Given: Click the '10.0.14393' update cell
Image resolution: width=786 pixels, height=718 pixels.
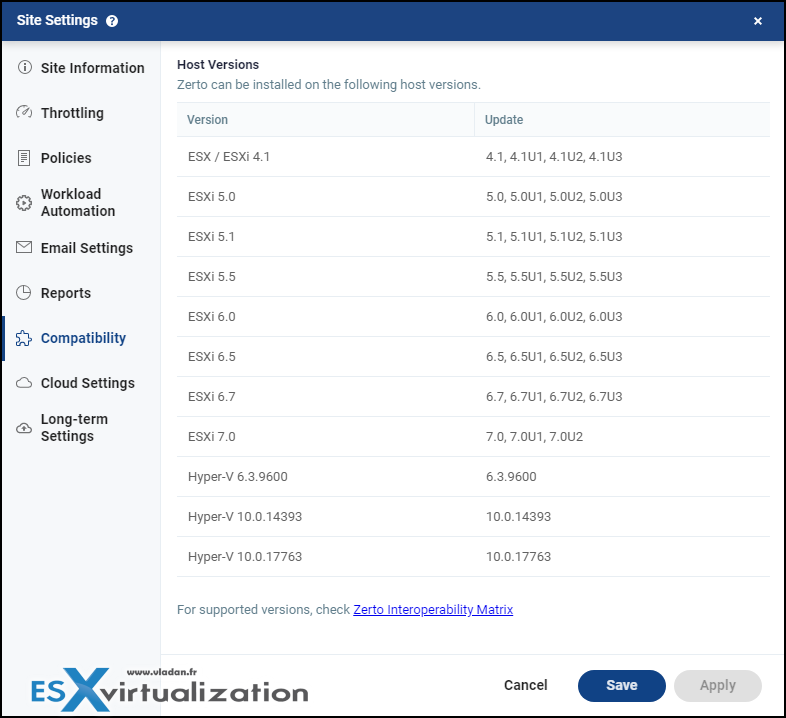Looking at the screenshot, I should pos(622,517).
